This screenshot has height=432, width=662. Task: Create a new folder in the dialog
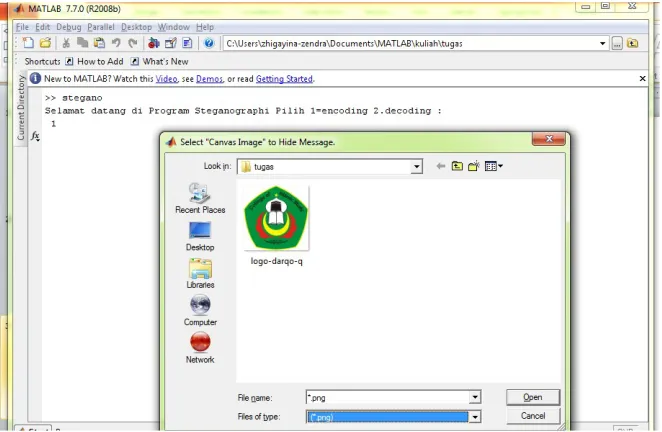click(x=474, y=166)
